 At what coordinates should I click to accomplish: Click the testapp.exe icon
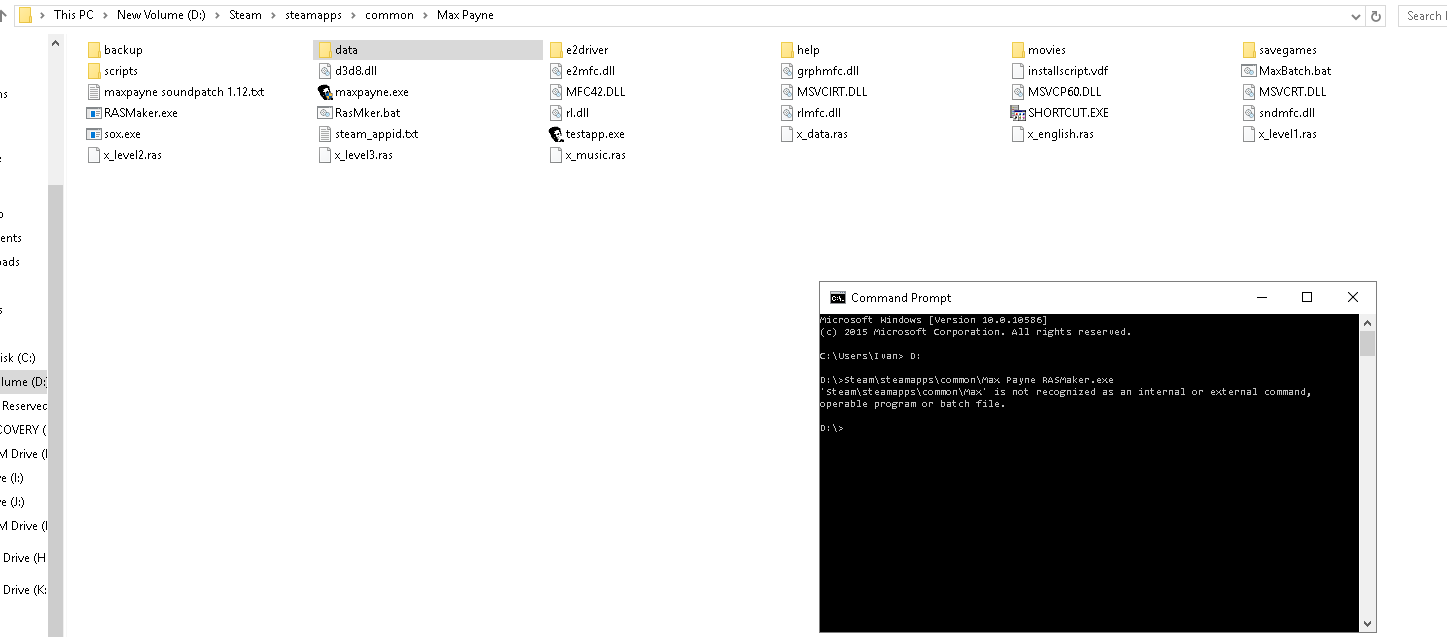coord(556,134)
